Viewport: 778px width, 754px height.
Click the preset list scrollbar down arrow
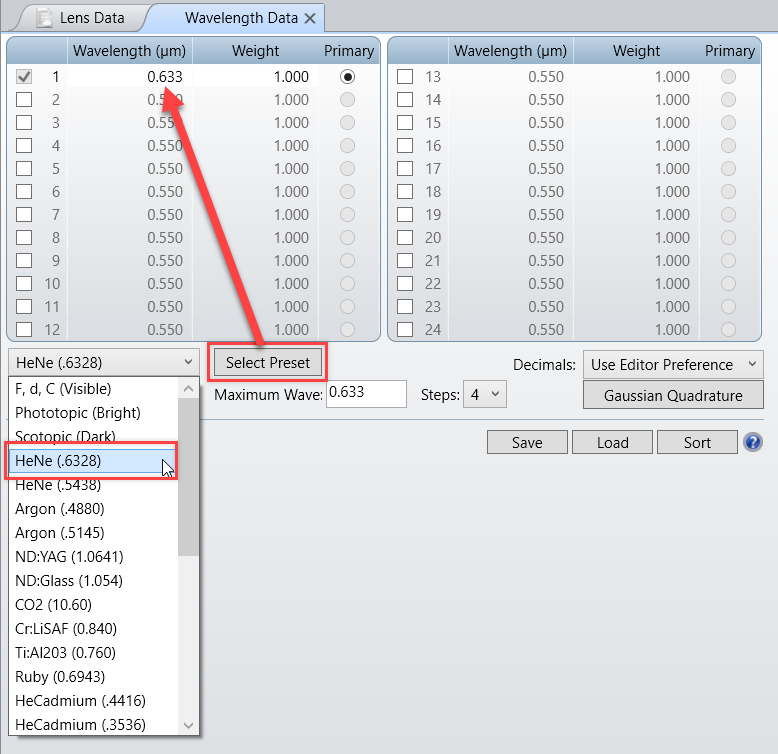tap(189, 725)
